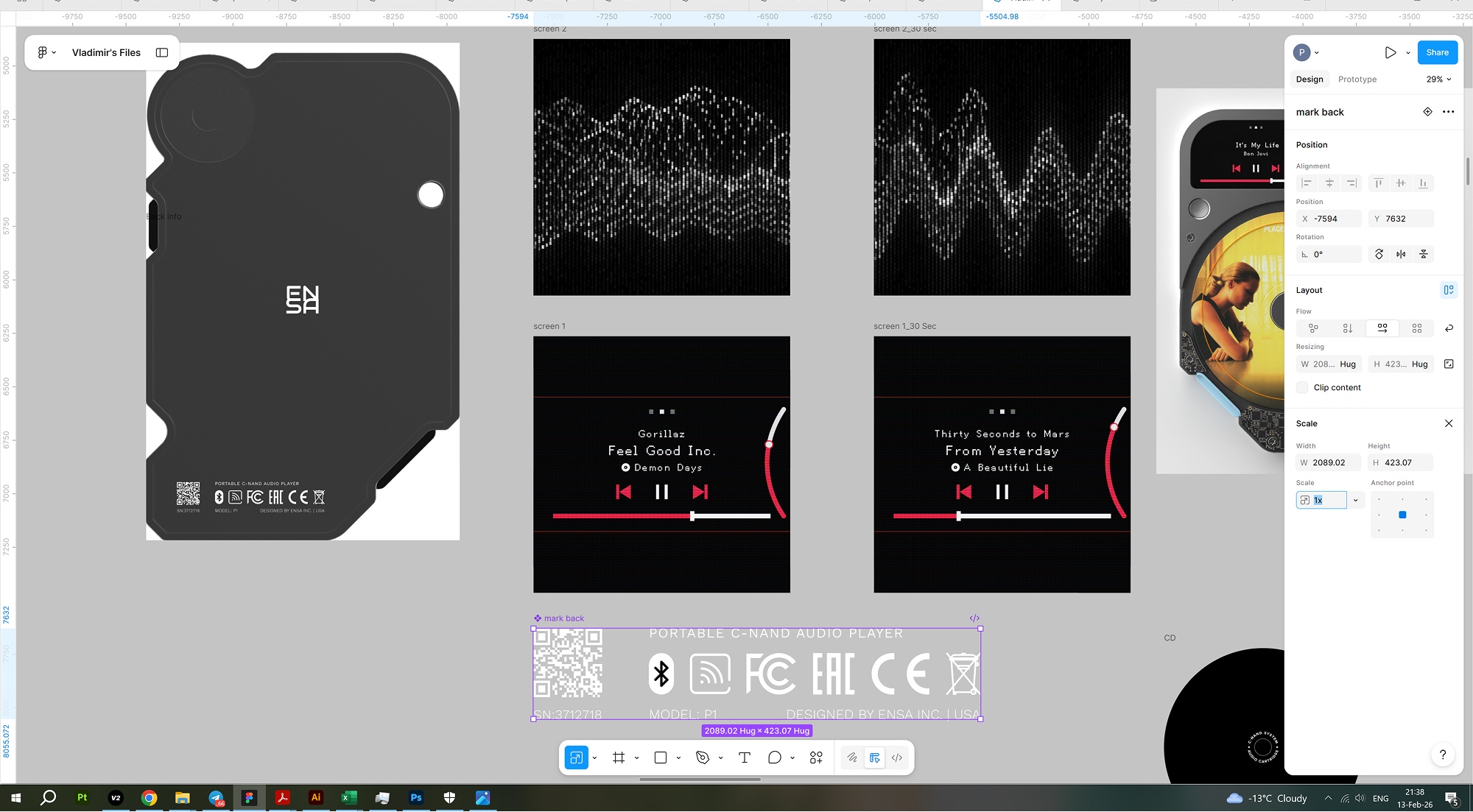Flip the selection vertically
The width and height of the screenshot is (1473, 812).
point(1423,254)
